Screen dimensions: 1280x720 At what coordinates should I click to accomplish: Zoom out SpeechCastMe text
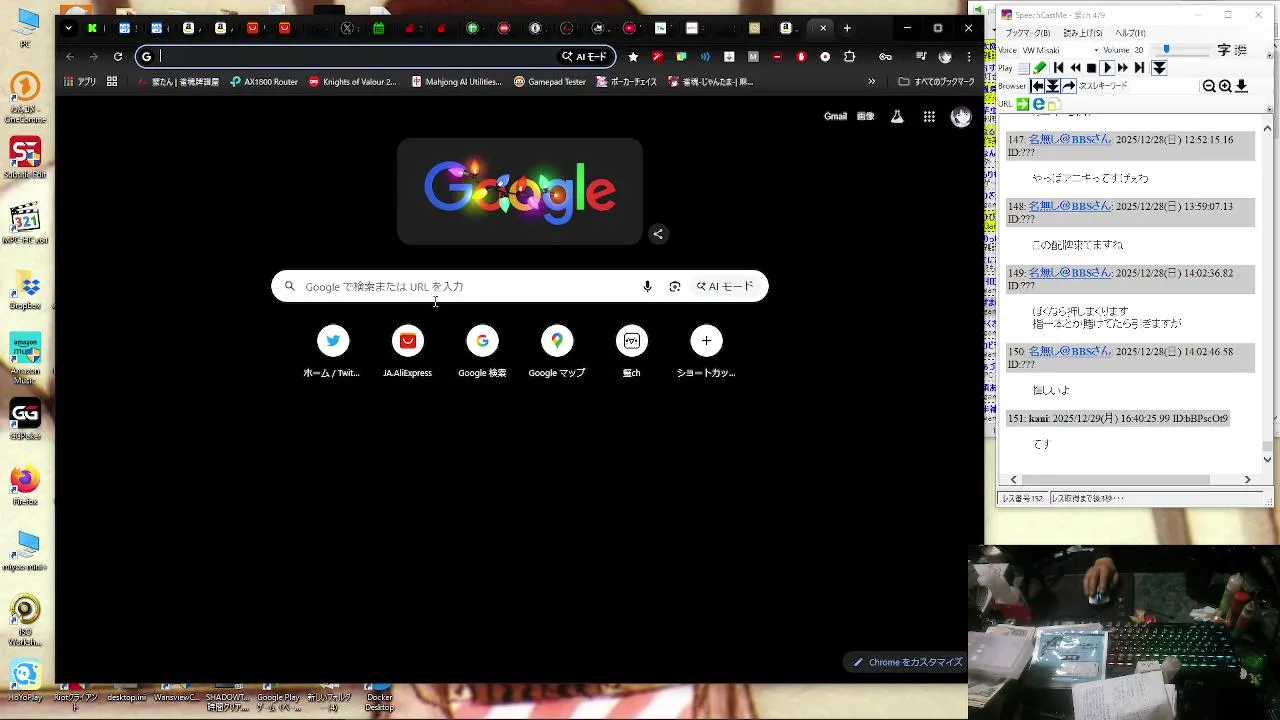pyautogui.click(x=1209, y=87)
